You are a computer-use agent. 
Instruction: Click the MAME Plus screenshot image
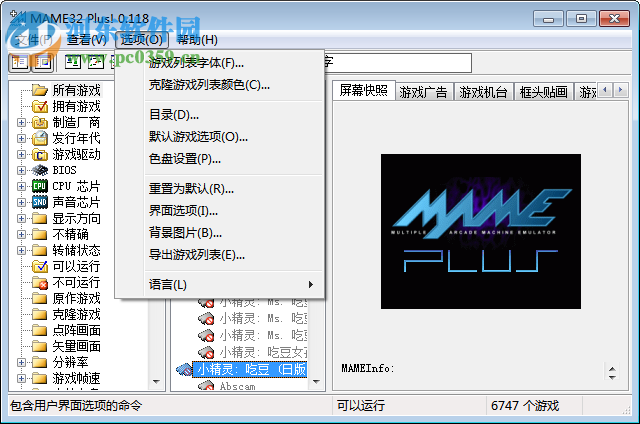[x=480, y=231]
